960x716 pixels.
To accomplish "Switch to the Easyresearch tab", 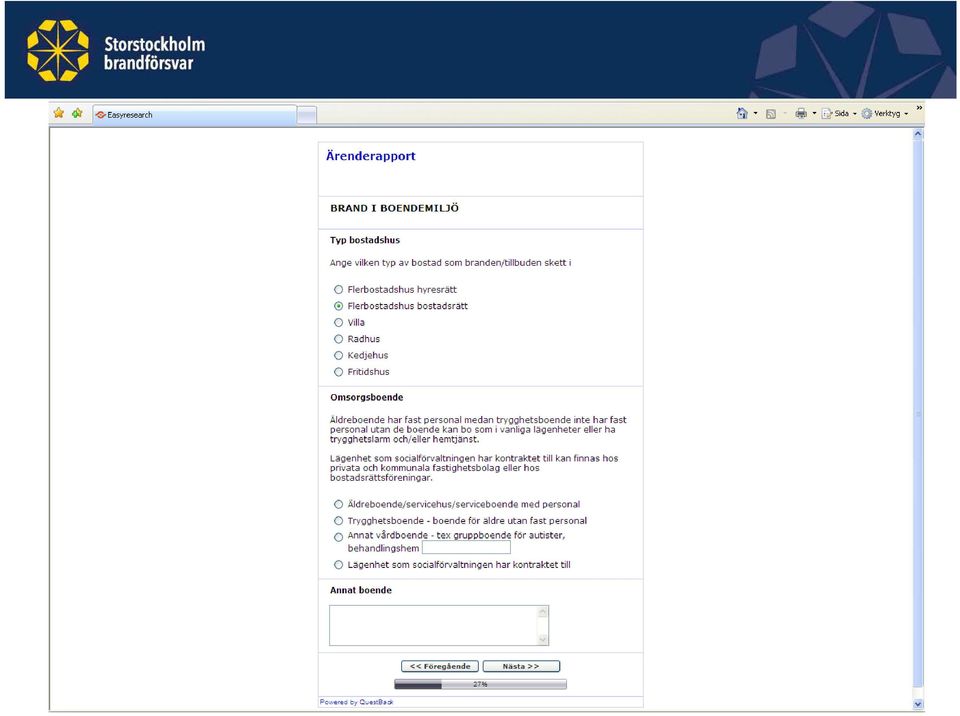I will [195, 115].
